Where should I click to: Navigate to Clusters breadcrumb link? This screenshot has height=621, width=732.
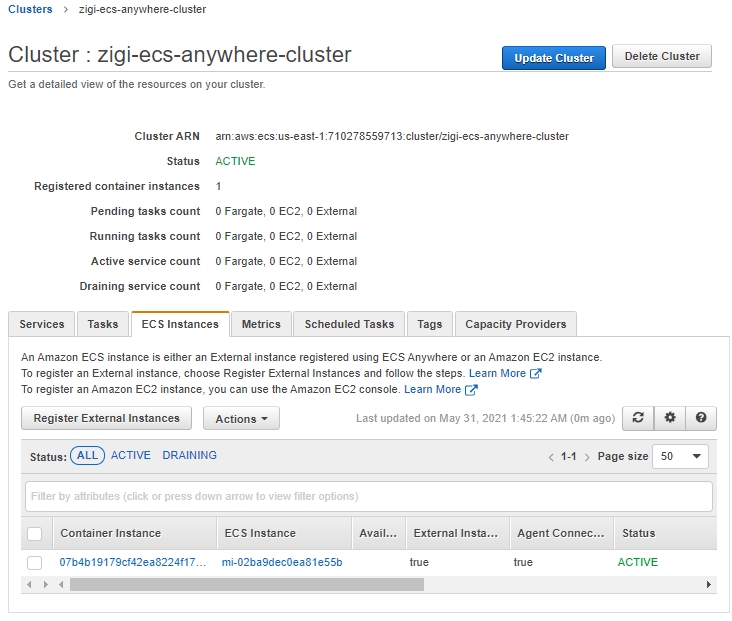tap(30, 9)
